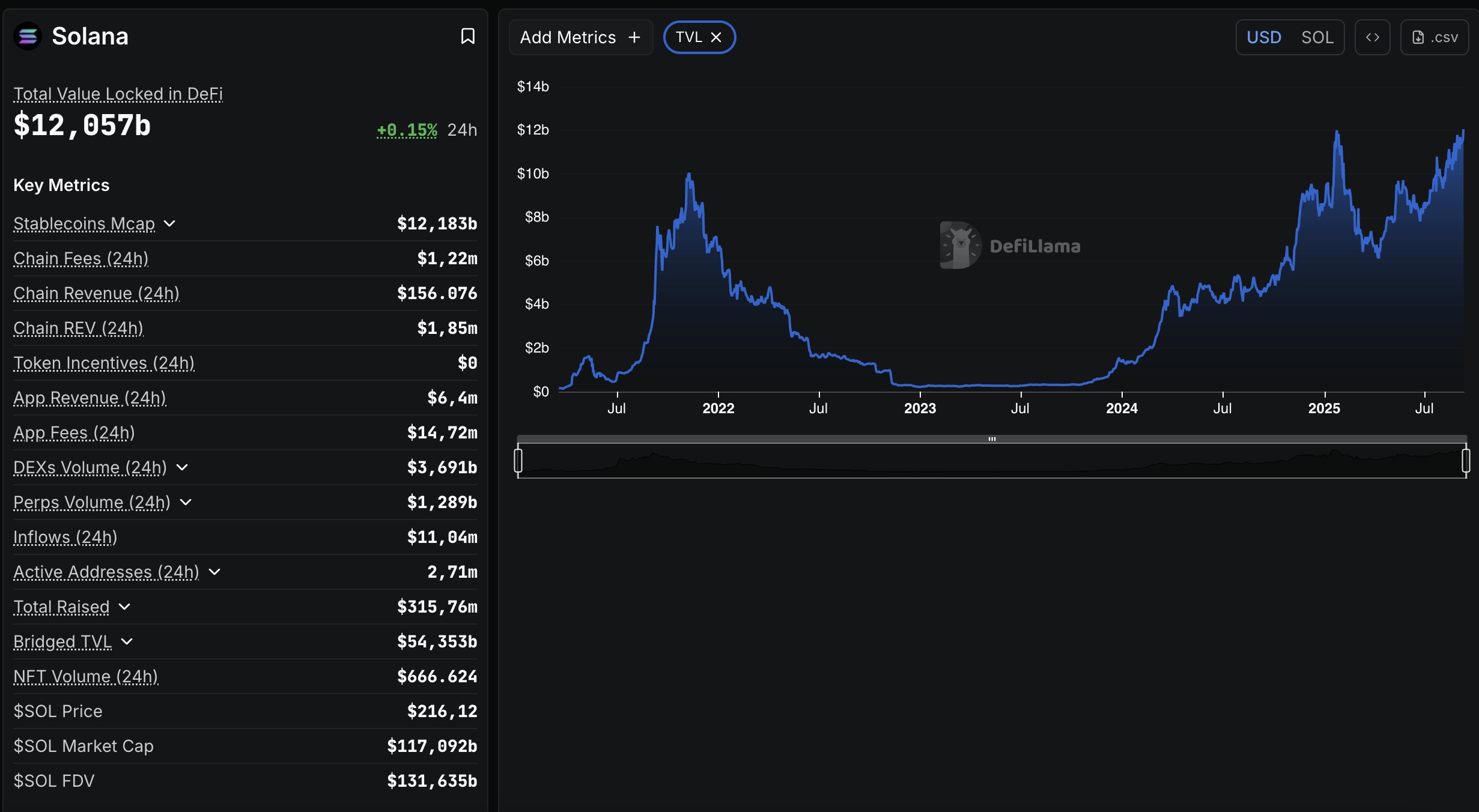Open the embed code icon button
The image size is (1479, 812).
point(1372,37)
